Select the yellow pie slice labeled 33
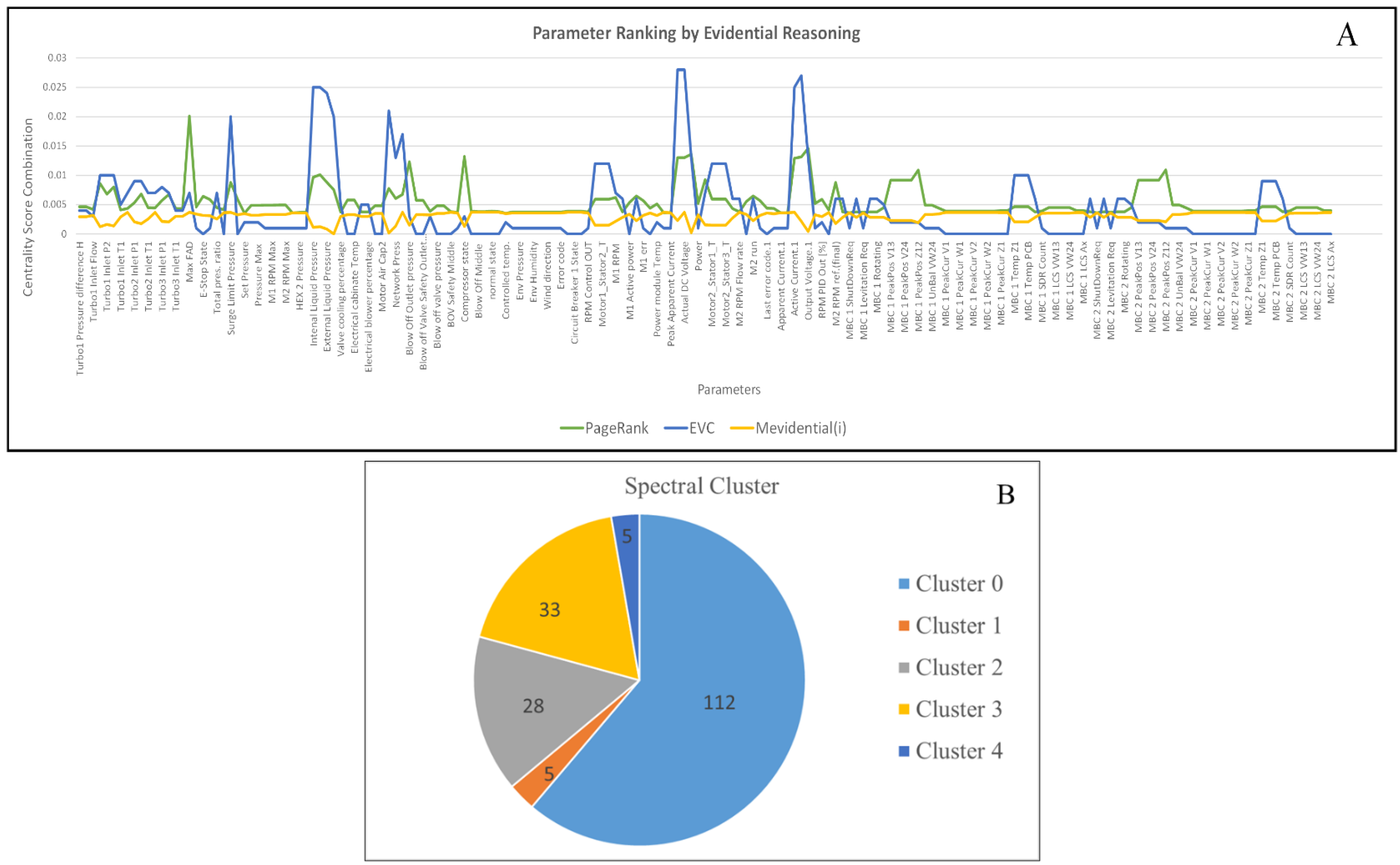This screenshot has width=1400, height=865. [x=558, y=601]
